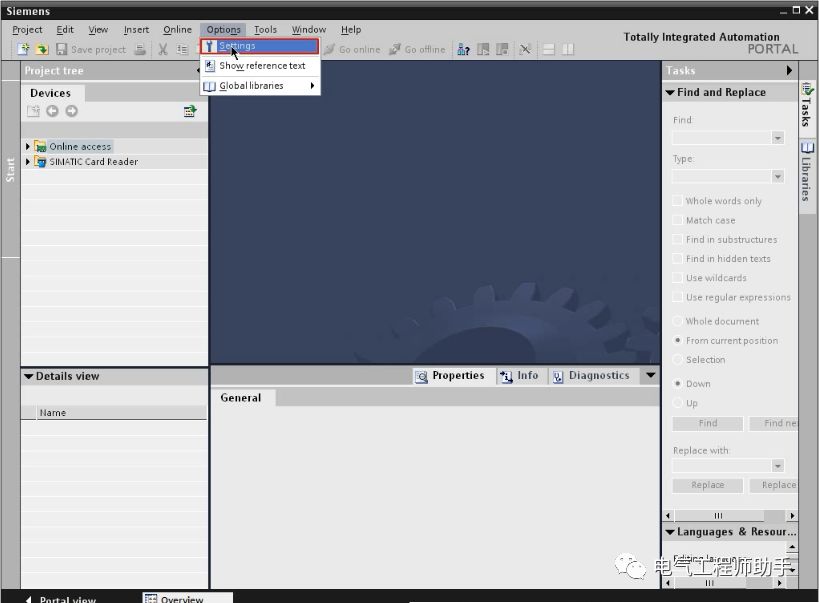
Task: Select the Up direction radio button
Action: (x=677, y=403)
